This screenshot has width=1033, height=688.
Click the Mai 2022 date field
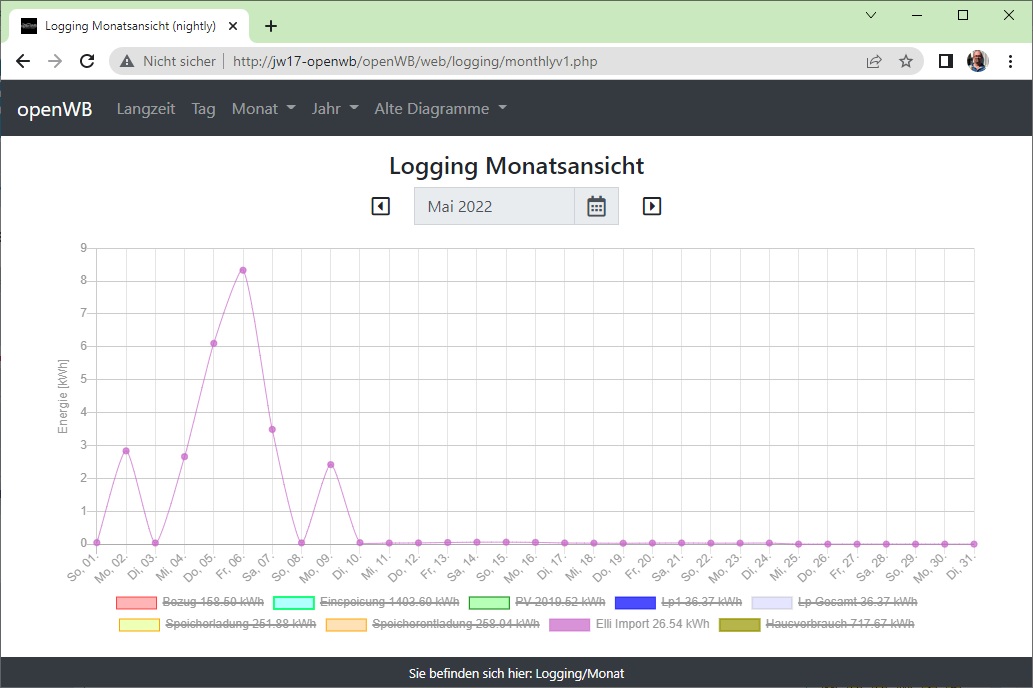(494, 206)
